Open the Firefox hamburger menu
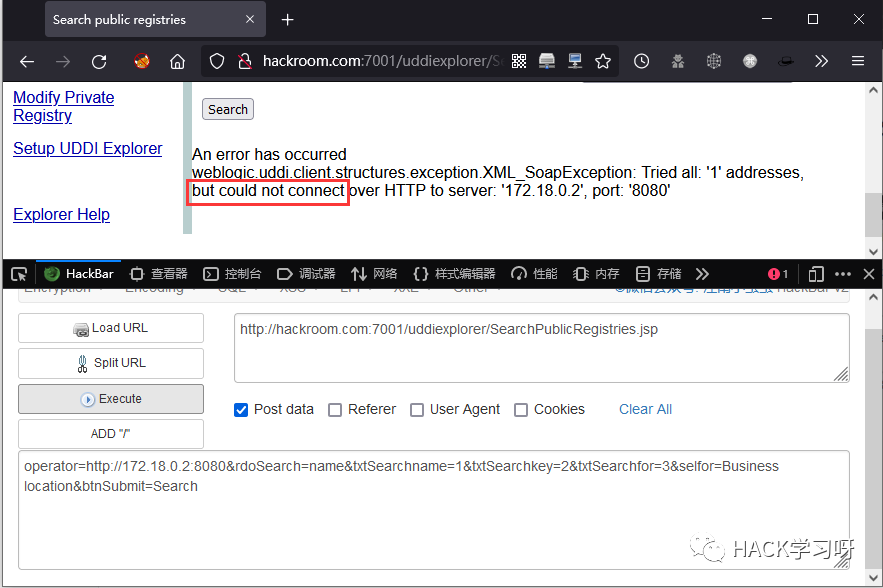Viewport: 883px width, 588px height. (x=858, y=61)
